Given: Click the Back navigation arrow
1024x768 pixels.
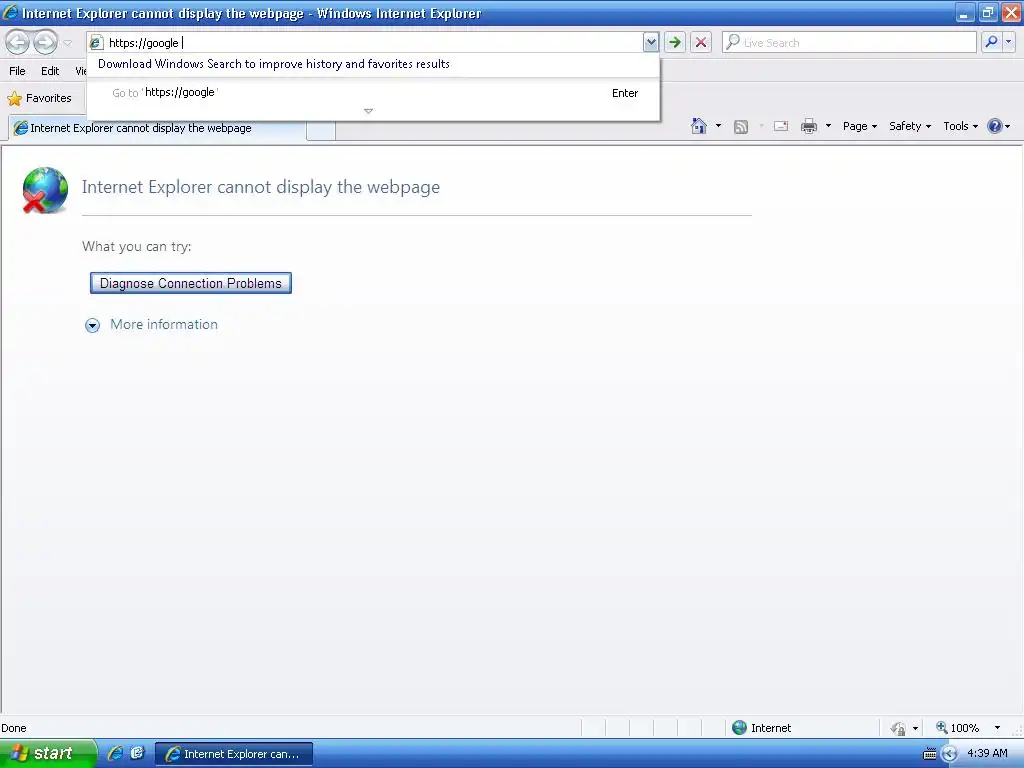Looking at the screenshot, I should pos(18,42).
